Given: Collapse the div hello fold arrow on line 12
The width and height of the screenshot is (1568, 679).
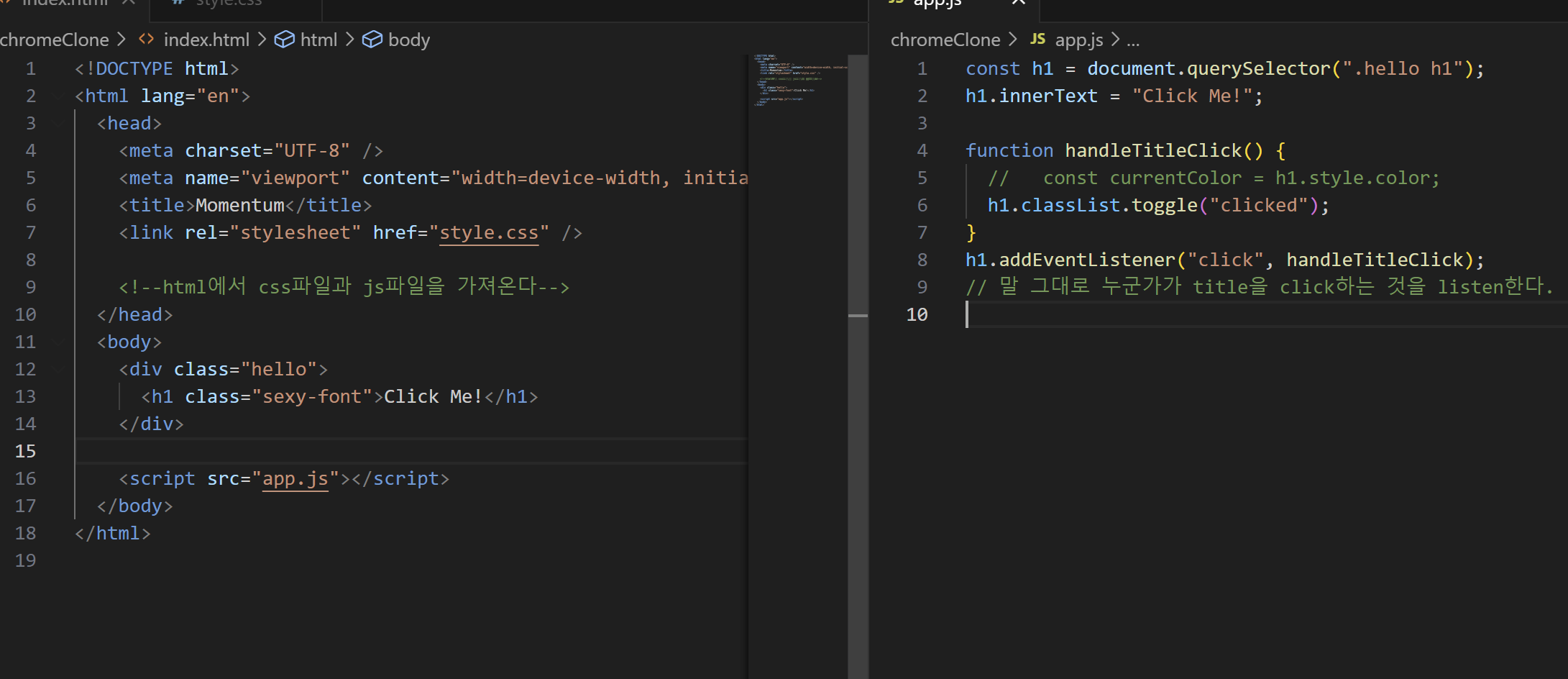Looking at the screenshot, I should 58,369.
